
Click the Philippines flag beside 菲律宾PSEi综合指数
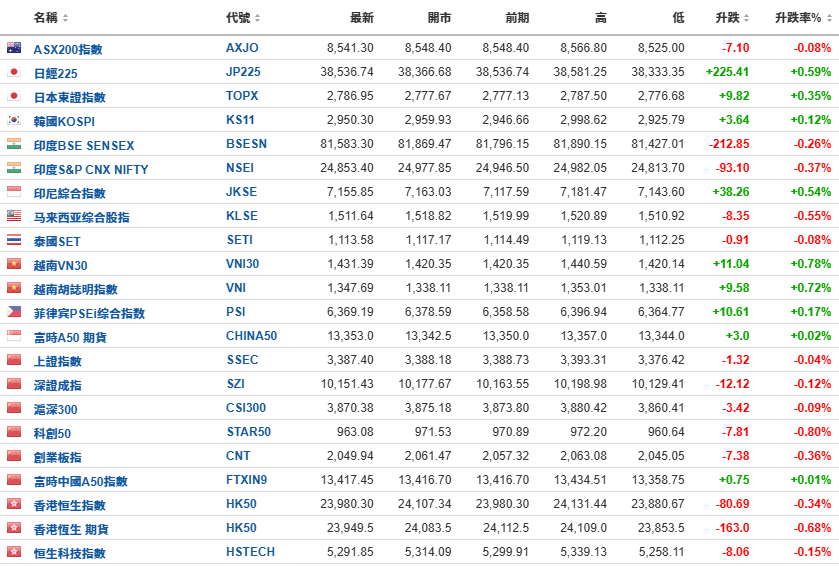14,312
